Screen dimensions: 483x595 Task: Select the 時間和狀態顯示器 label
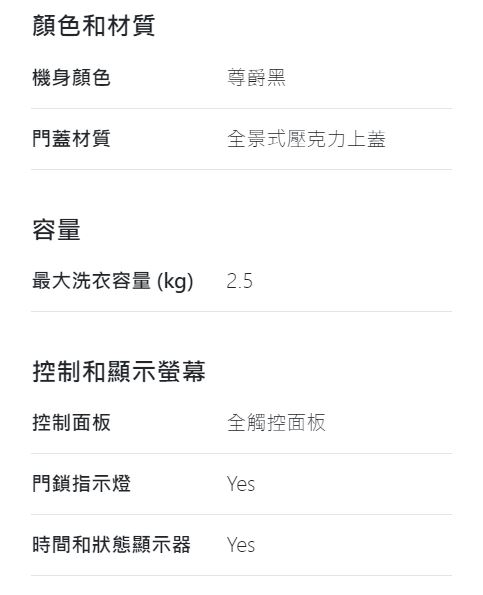[111, 545]
